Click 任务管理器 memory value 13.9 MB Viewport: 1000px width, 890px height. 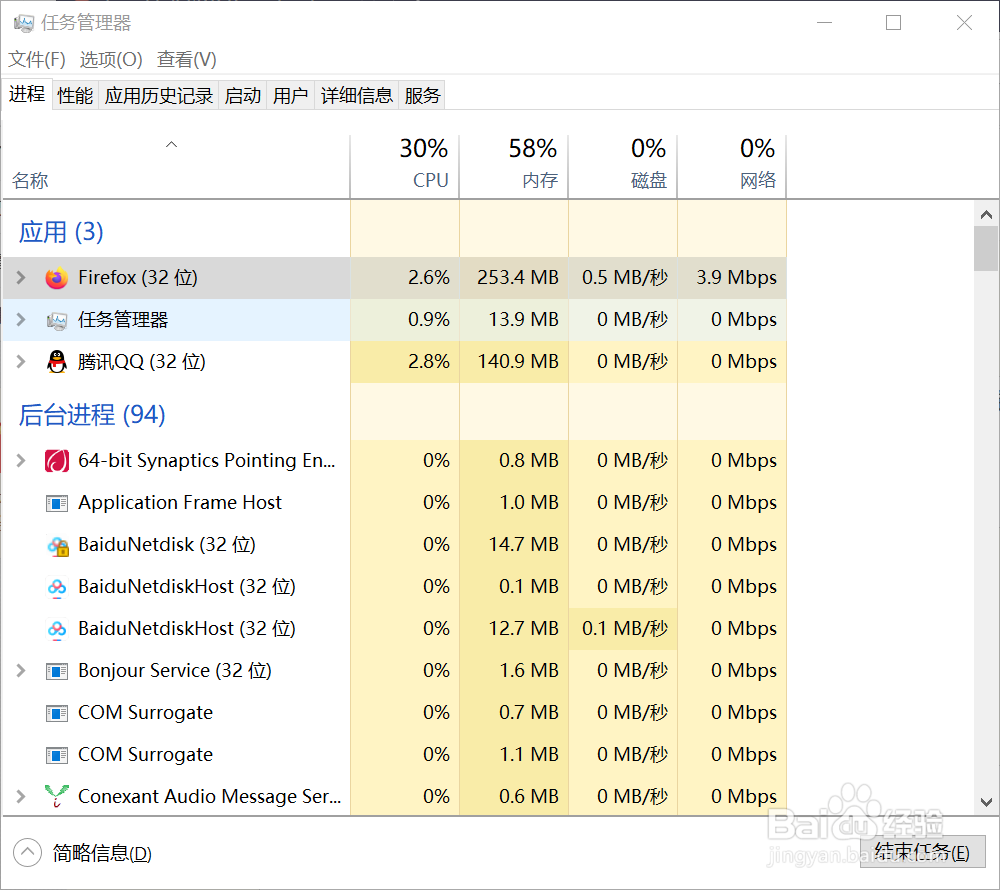coord(524,319)
